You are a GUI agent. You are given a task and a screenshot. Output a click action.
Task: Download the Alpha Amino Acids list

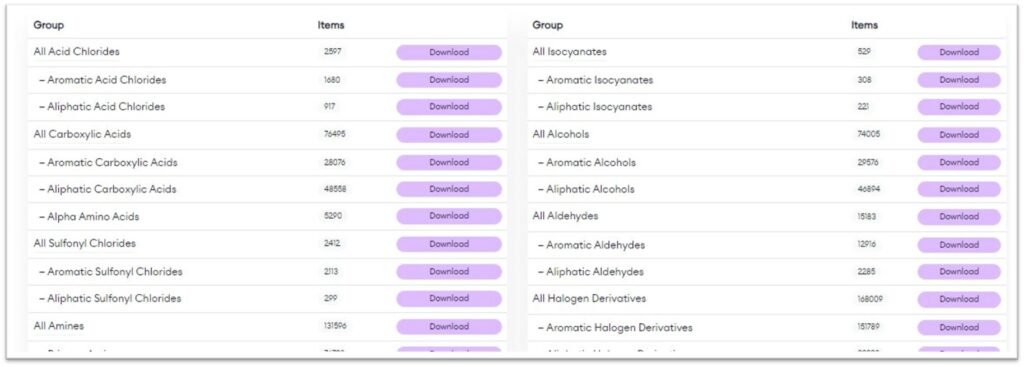(449, 216)
